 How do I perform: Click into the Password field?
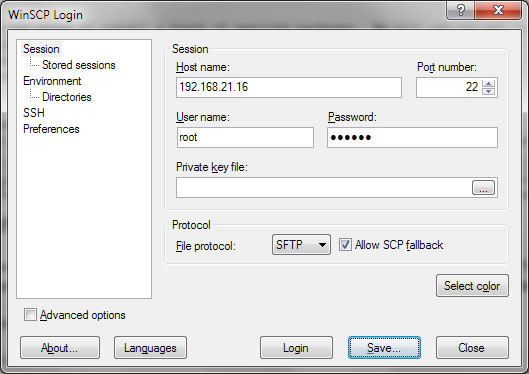[x=412, y=137]
